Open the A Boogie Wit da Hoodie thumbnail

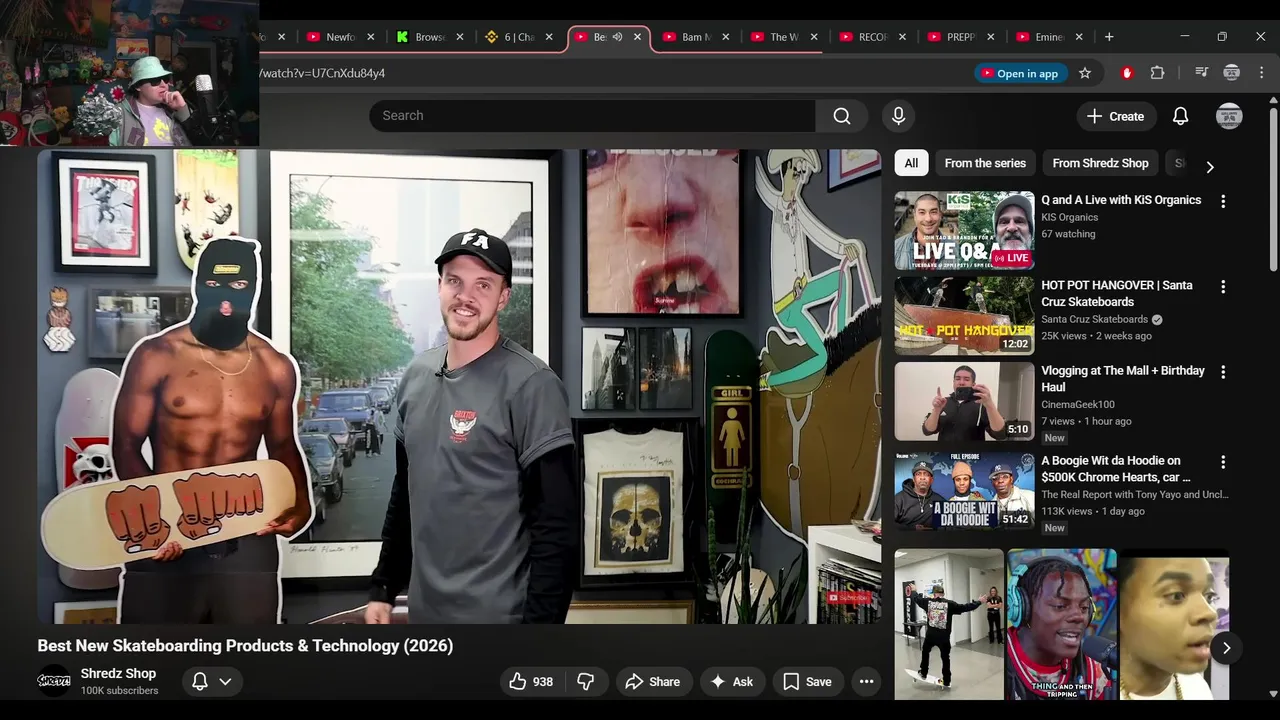pos(964,491)
